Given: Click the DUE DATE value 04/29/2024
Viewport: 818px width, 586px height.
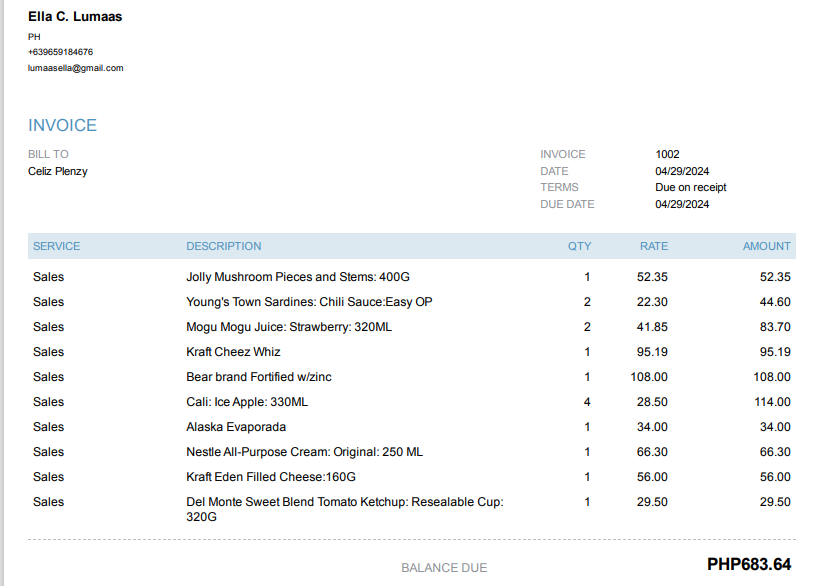Looking at the screenshot, I should (x=682, y=204).
